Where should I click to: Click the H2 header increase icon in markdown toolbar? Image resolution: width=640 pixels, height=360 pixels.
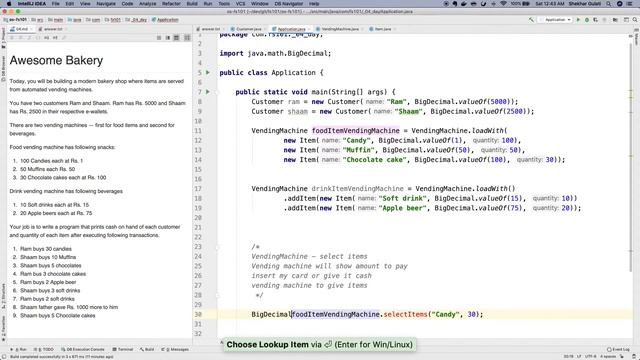tap(55, 38)
